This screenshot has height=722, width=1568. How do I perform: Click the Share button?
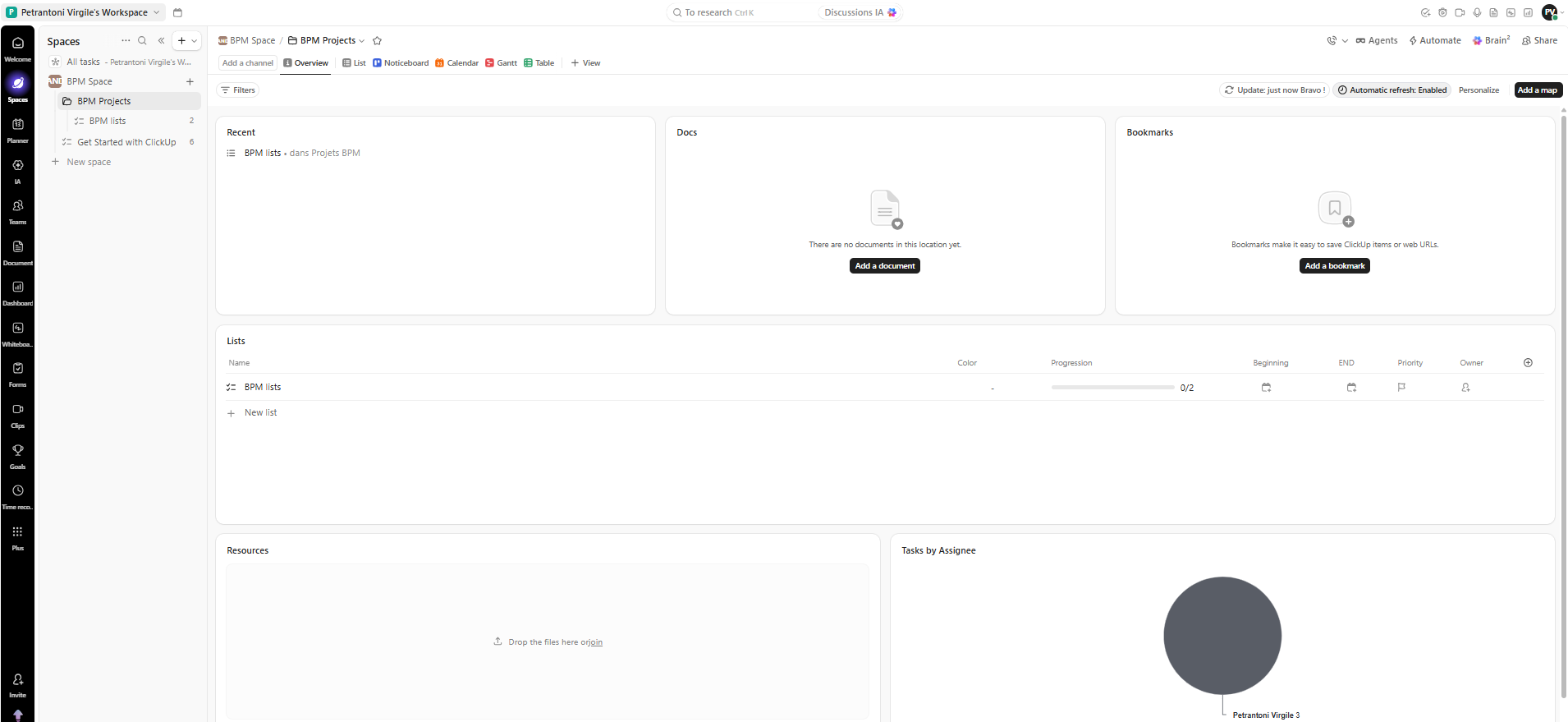coord(1539,40)
